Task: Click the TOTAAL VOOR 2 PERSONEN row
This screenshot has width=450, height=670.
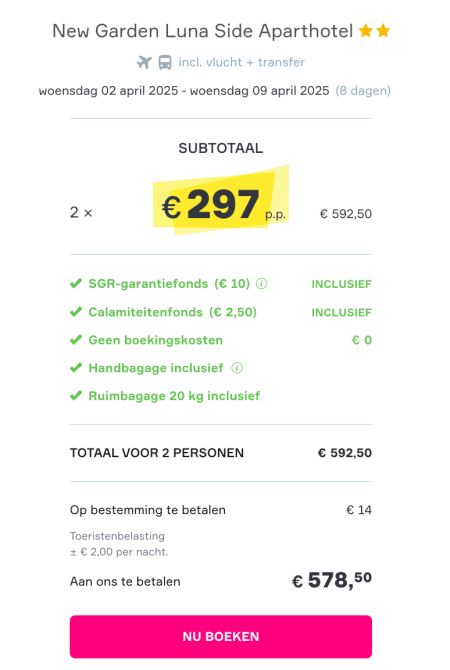Action: [x=221, y=453]
